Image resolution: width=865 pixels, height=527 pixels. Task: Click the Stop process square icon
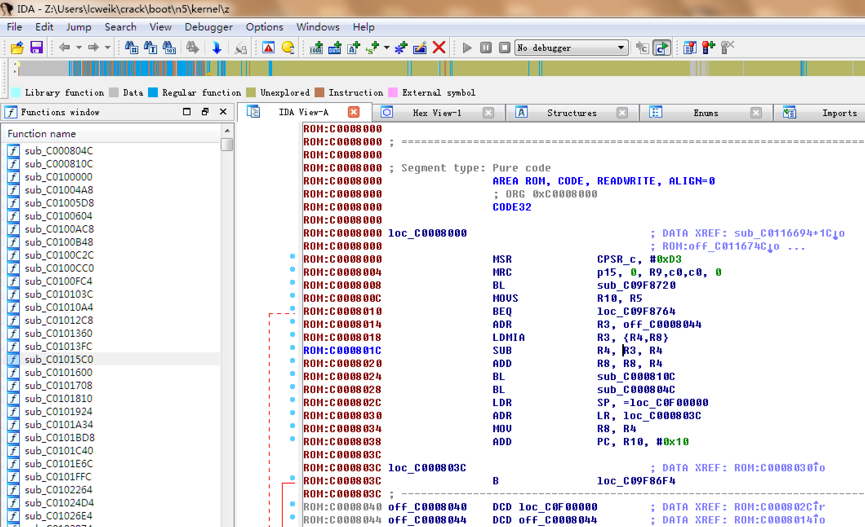click(504, 48)
